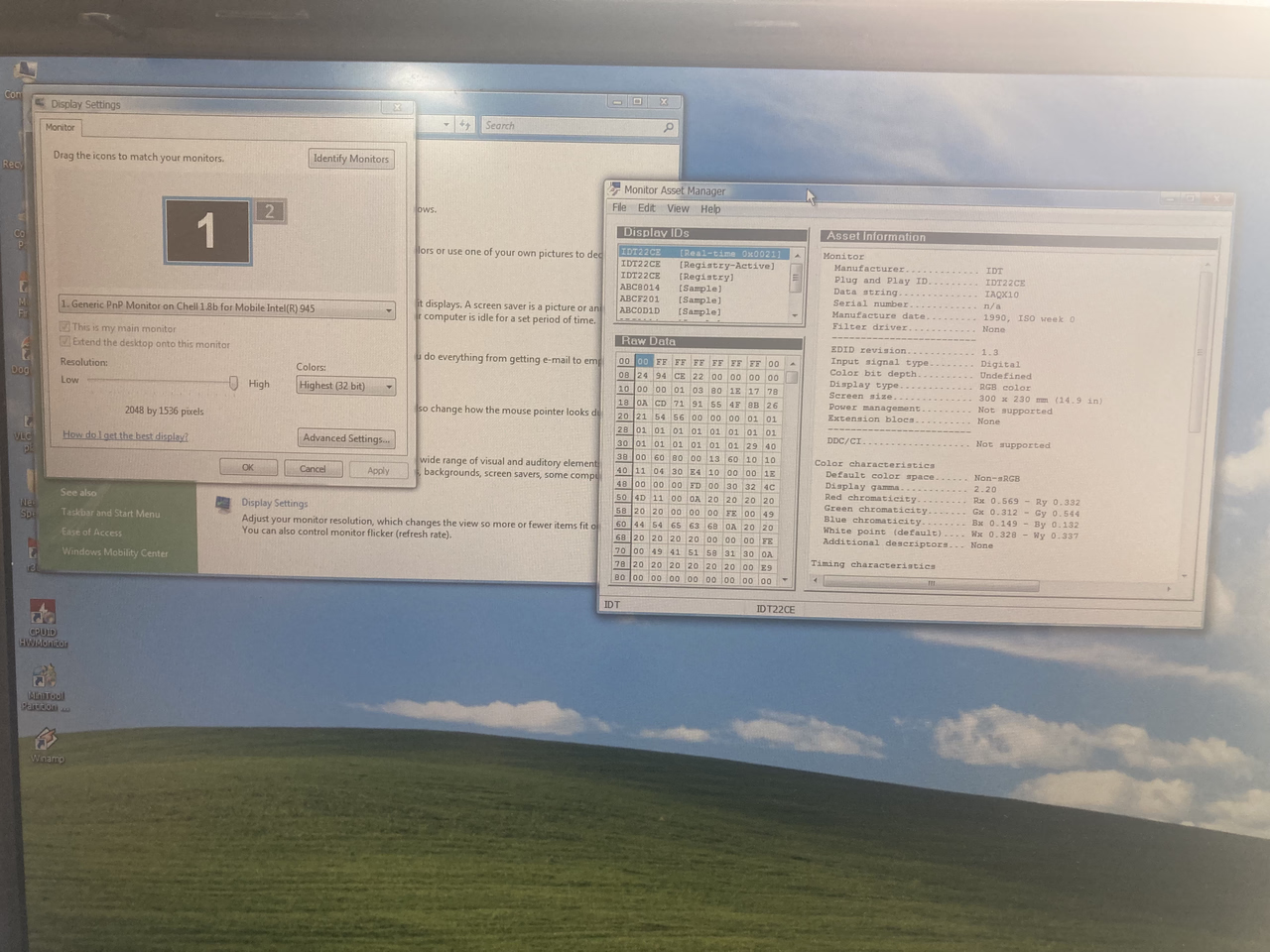Screen dimensions: 1270x952
Task: Click Display IDs list scroll-down arrow
Action: tap(796, 315)
